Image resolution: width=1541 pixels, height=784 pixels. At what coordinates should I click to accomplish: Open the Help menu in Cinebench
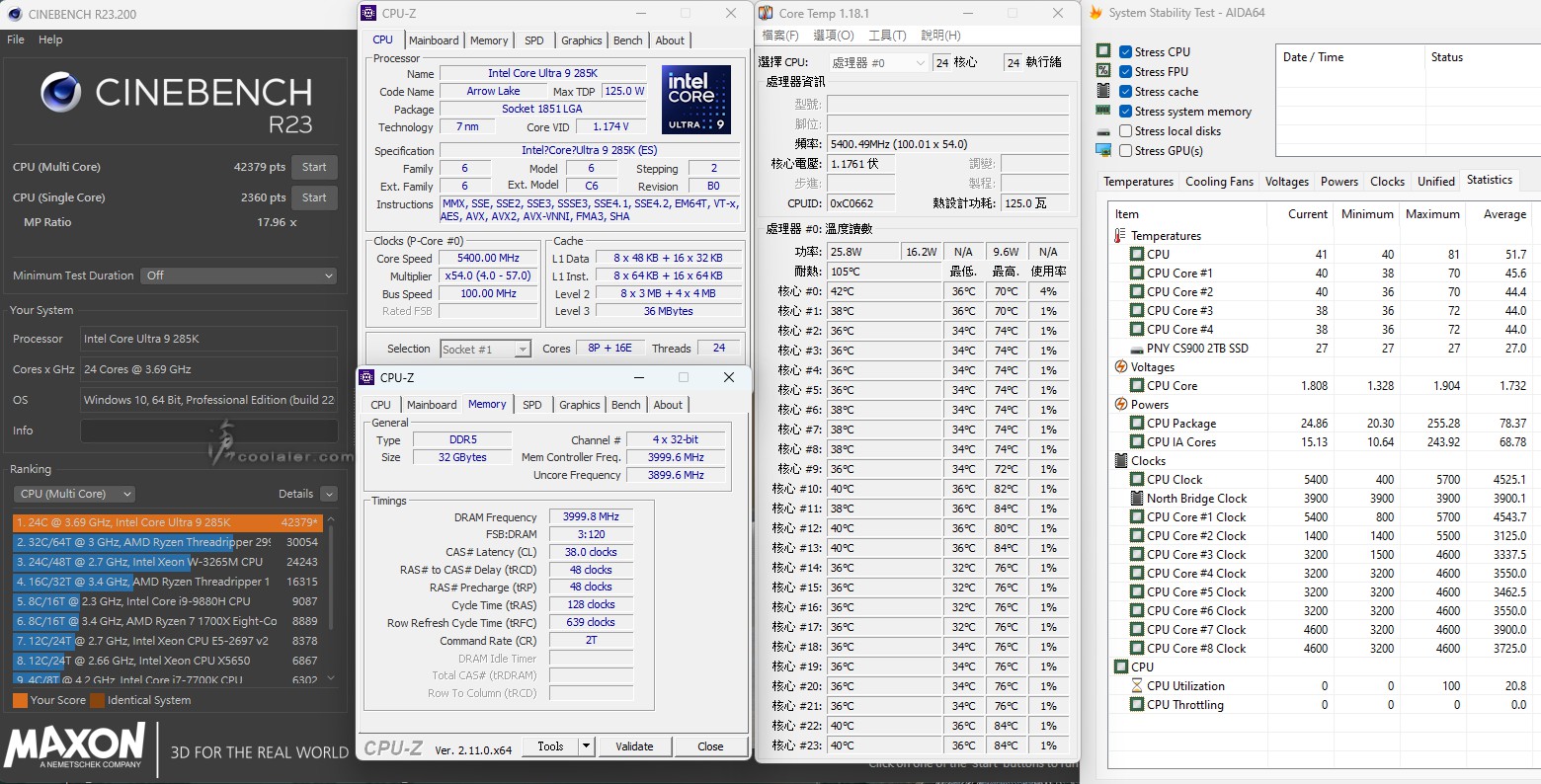[x=50, y=39]
